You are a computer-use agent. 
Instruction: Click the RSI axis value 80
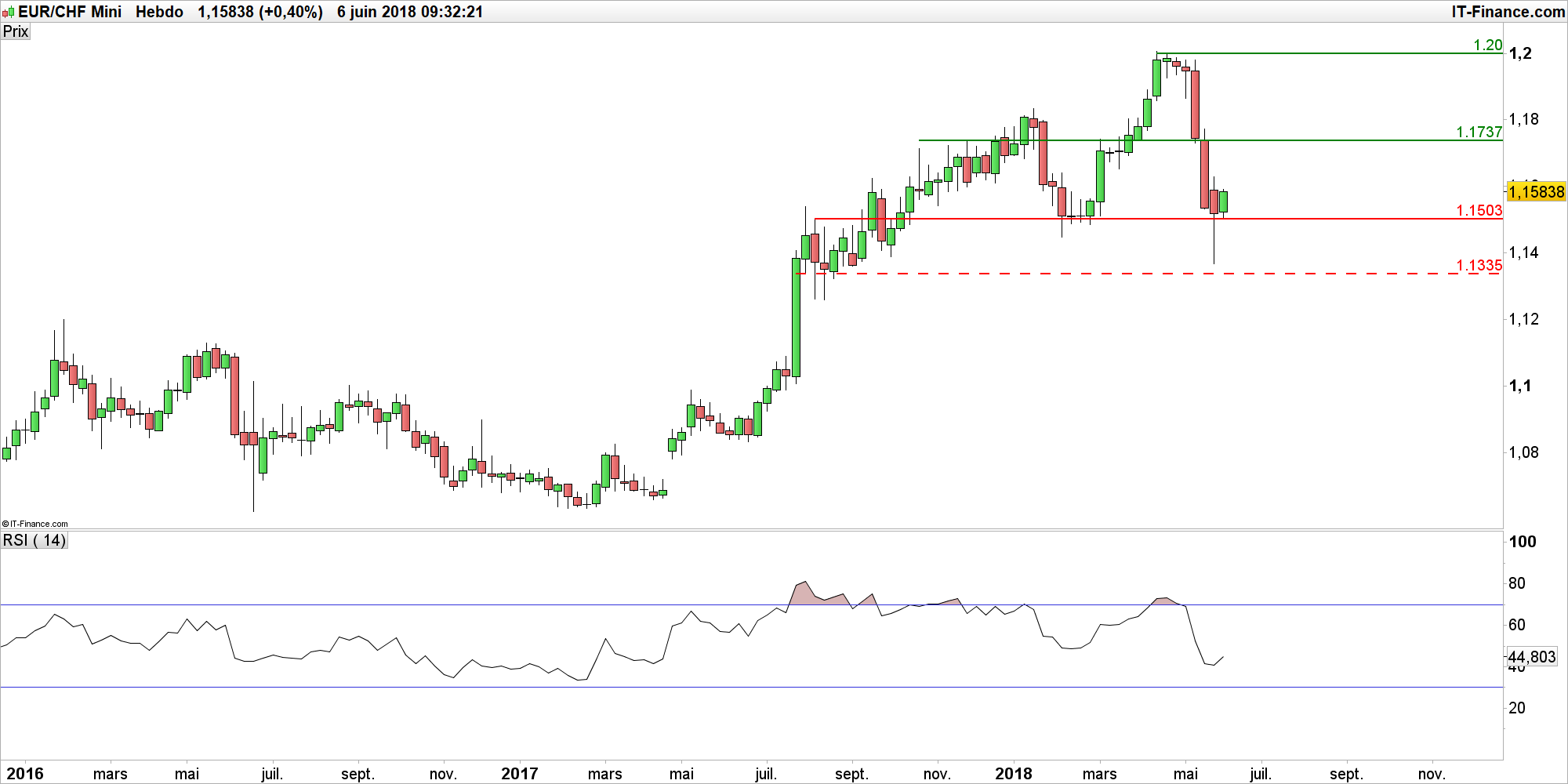(x=1517, y=583)
